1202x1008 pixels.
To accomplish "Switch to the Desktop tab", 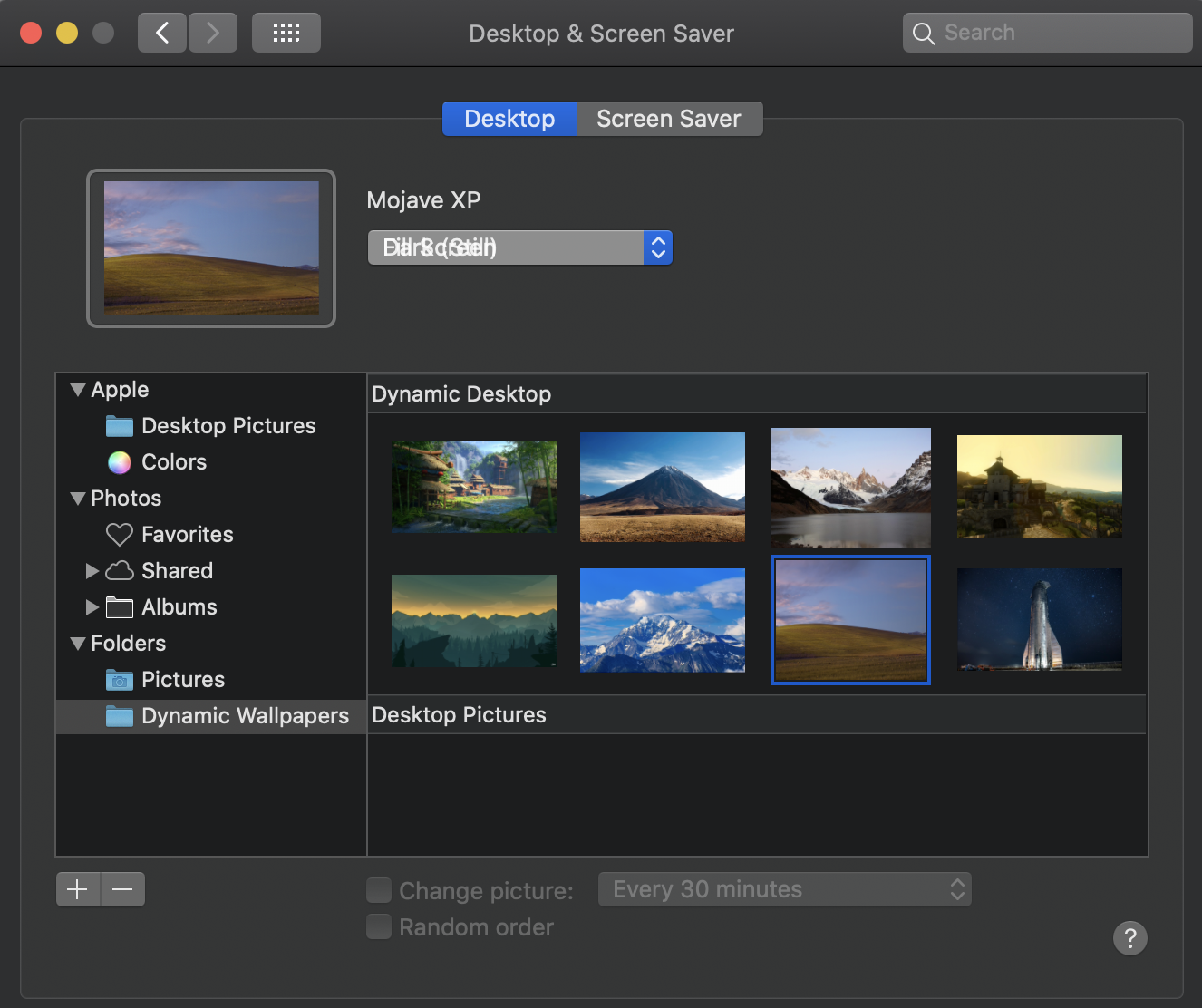I will pos(509,119).
